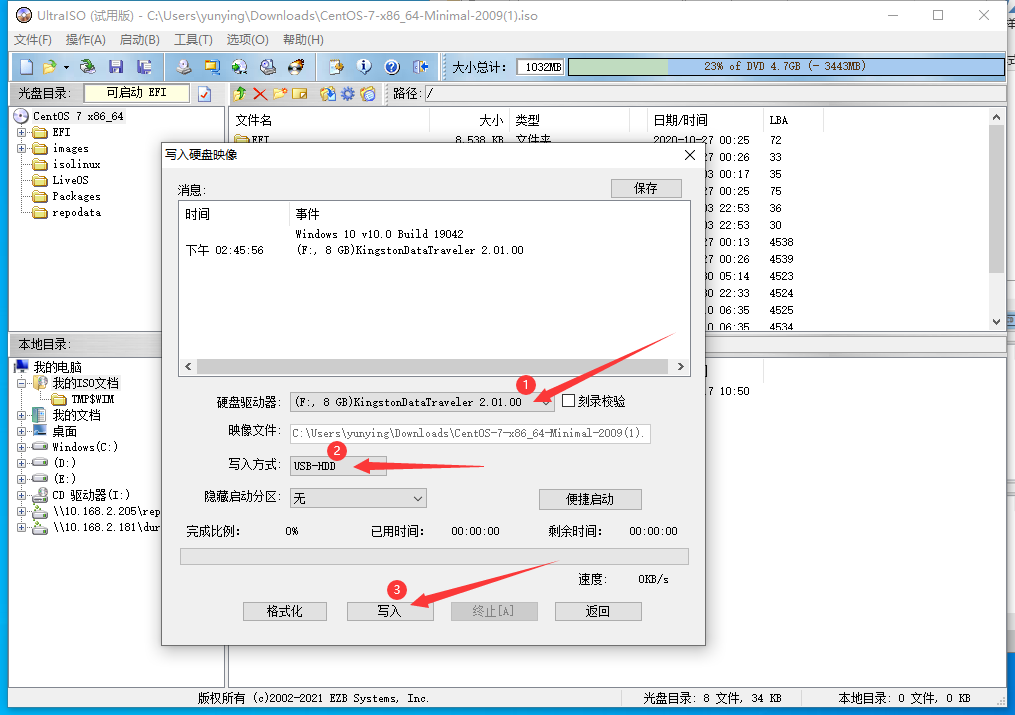Open the 选项(O) menu
Viewport: 1015px width, 715px height.
[247, 39]
